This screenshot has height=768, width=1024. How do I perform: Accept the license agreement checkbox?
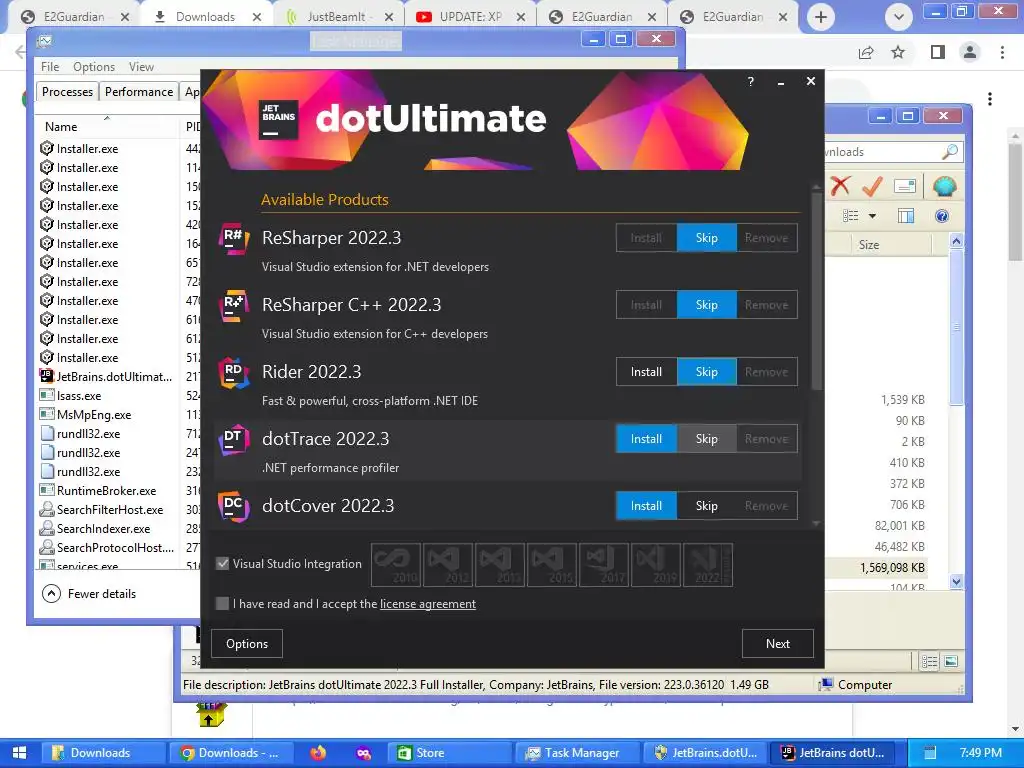pos(223,603)
